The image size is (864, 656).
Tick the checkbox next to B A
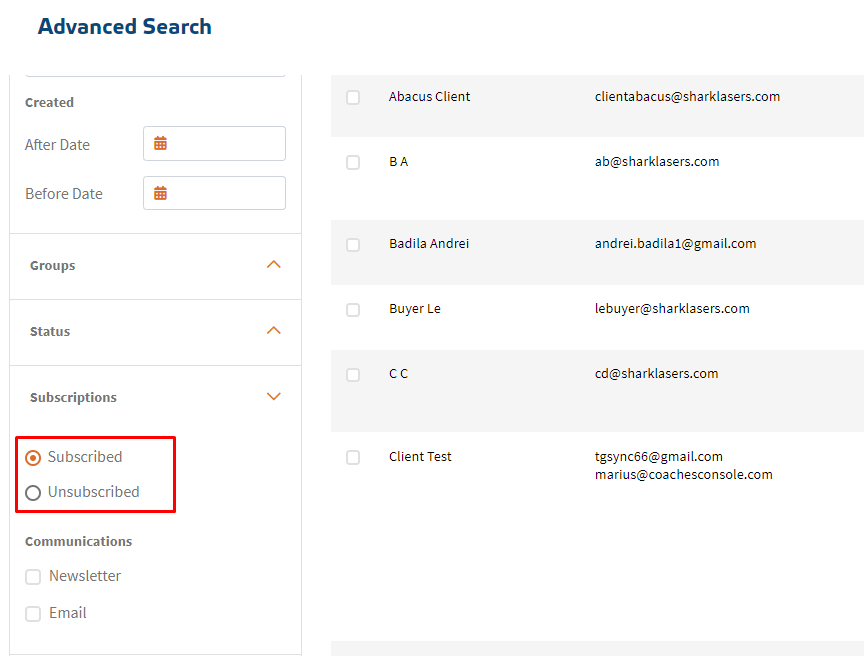pos(353,163)
